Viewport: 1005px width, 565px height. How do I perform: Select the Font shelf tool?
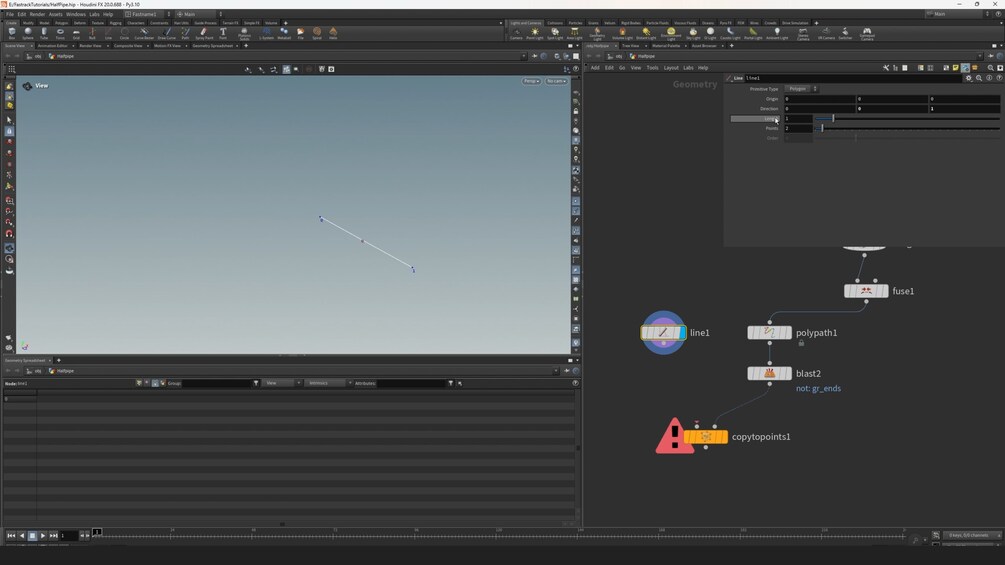223,33
